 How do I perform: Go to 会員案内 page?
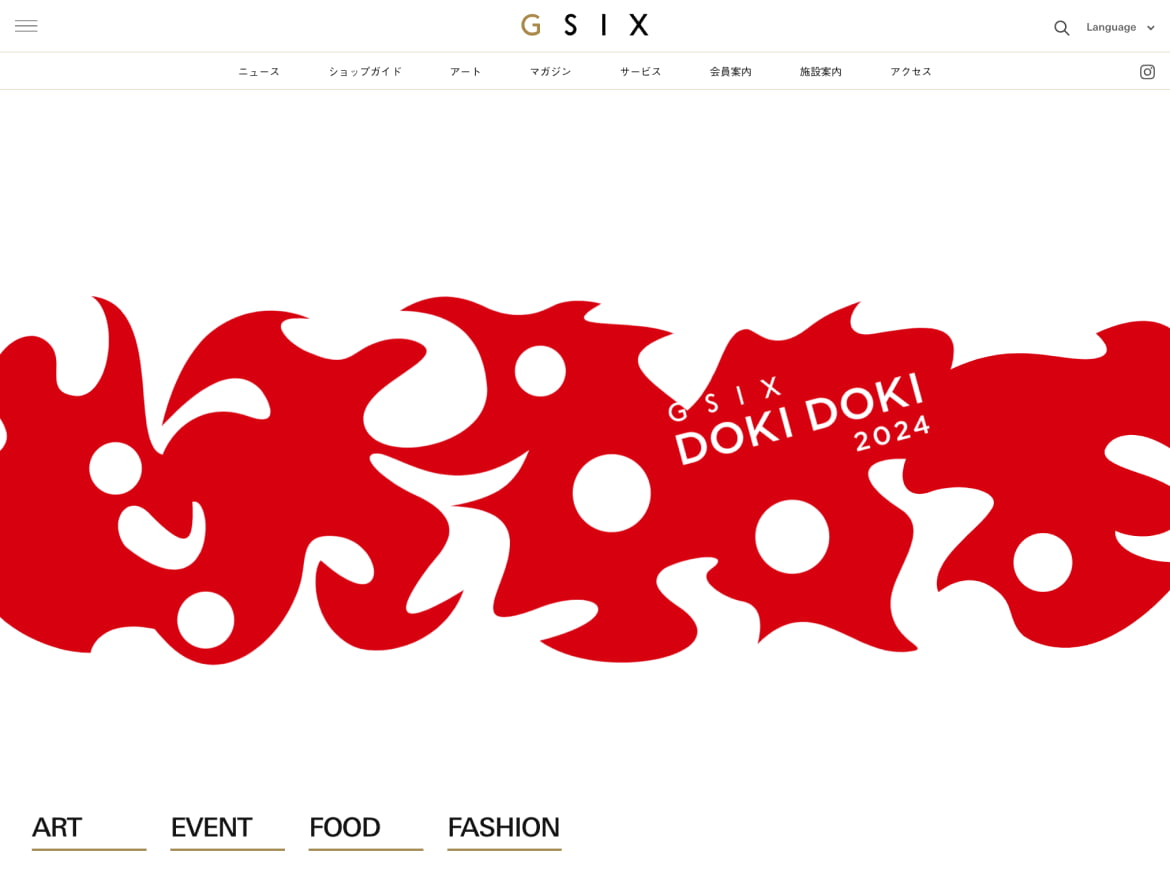click(731, 72)
